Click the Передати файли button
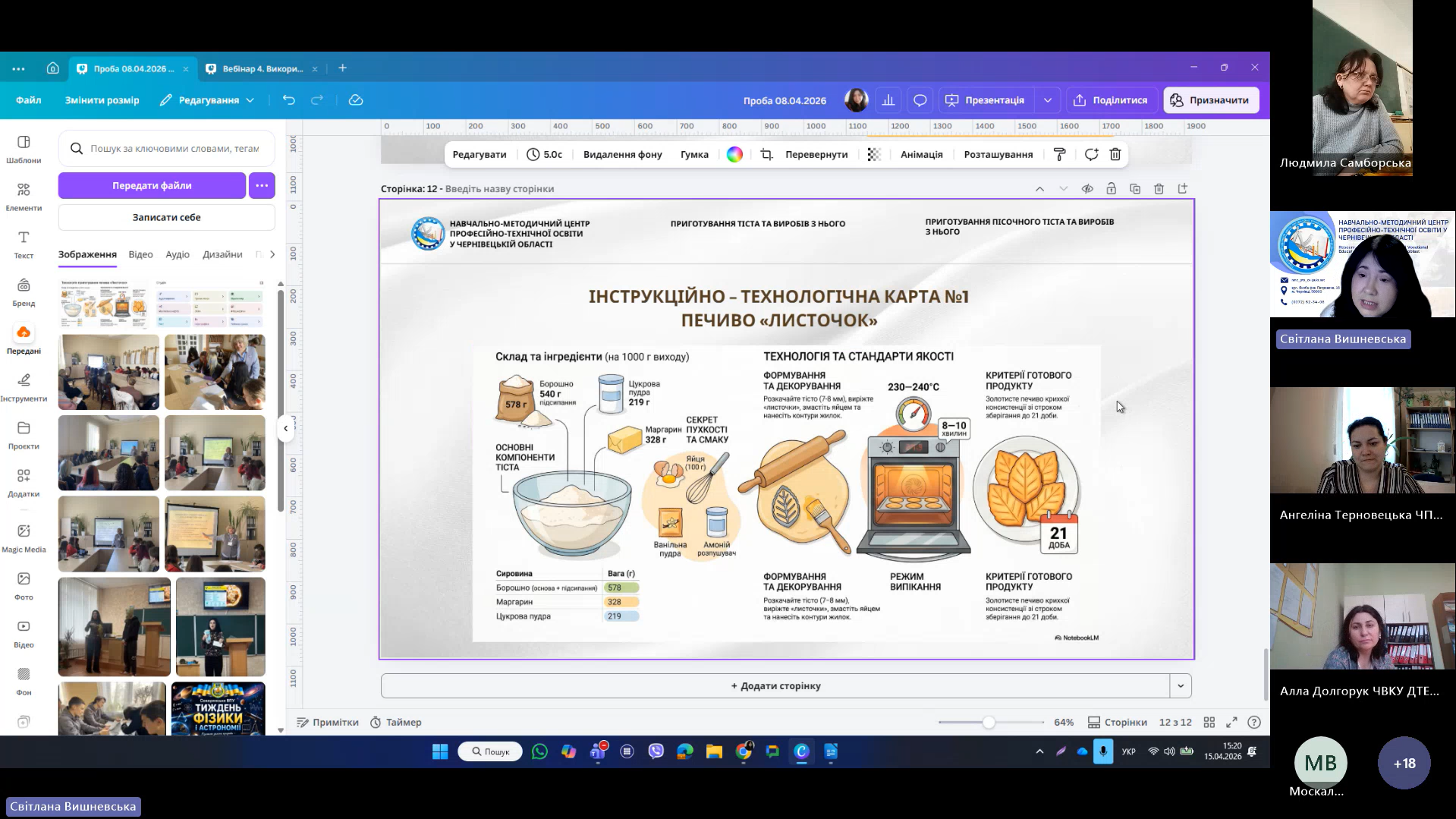This screenshot has height=819, width=1456. (x=152, y=186)
